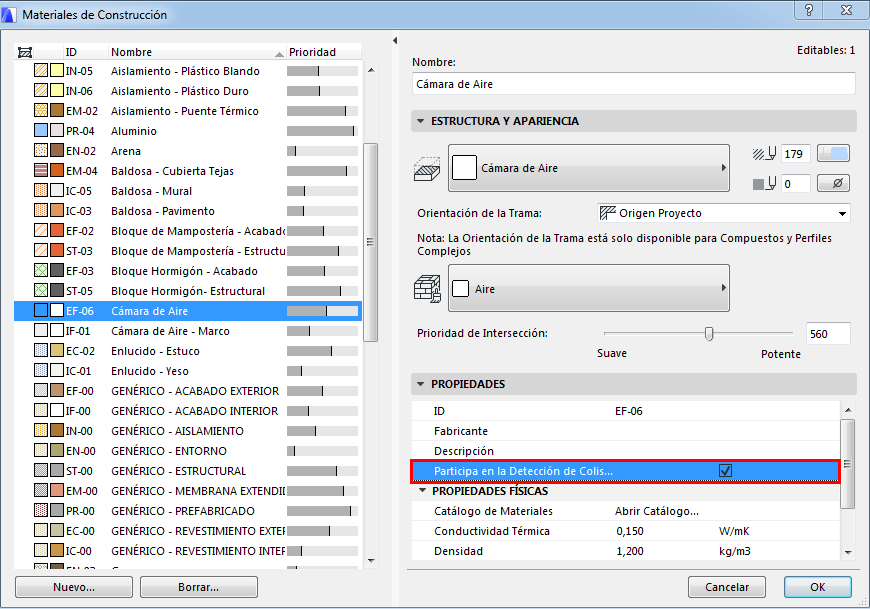Image resolution: width=870 pixels, height=609 pixels.
Task: Click the composite-use column header icon
Action: click(x=24, y=52)
